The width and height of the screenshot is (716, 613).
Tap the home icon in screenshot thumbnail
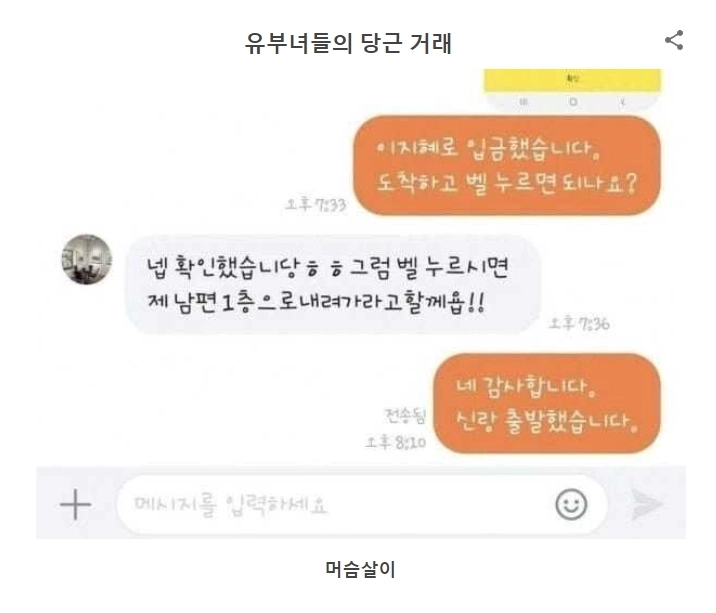coord(573,102)
